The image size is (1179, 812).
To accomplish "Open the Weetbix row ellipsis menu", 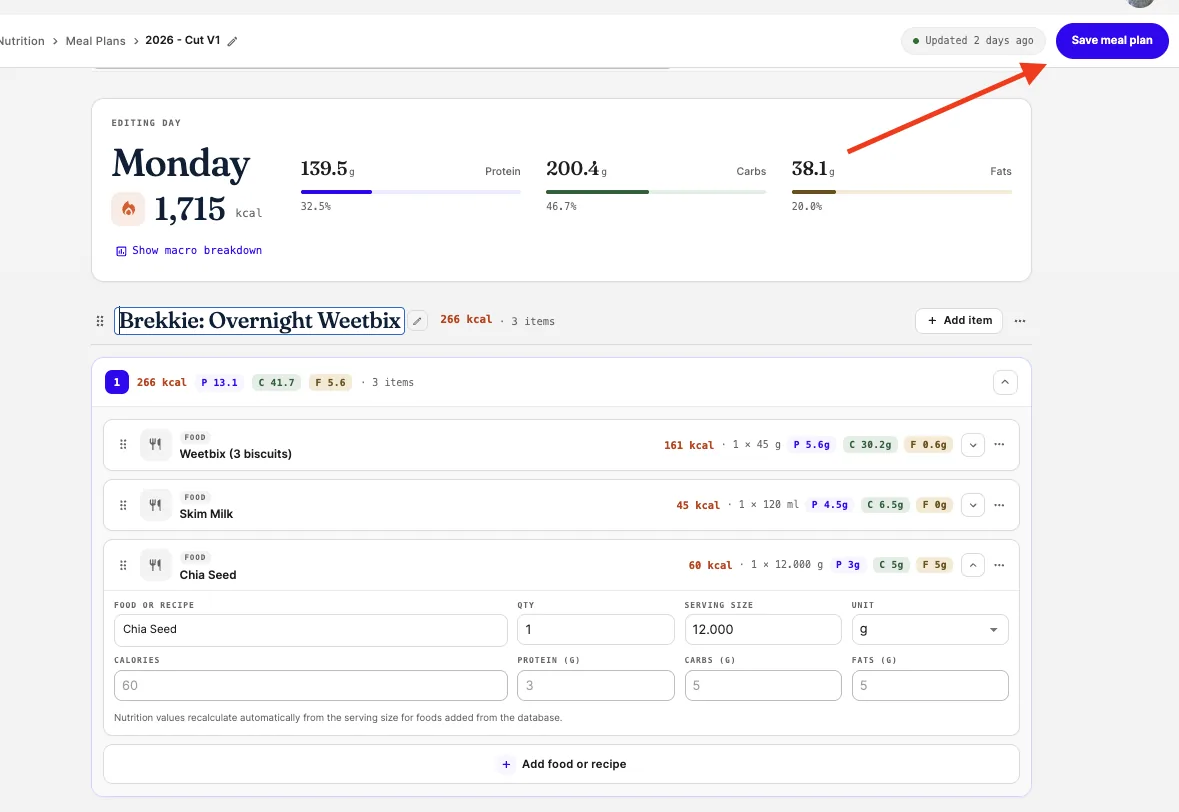I will tap(999, 444).
